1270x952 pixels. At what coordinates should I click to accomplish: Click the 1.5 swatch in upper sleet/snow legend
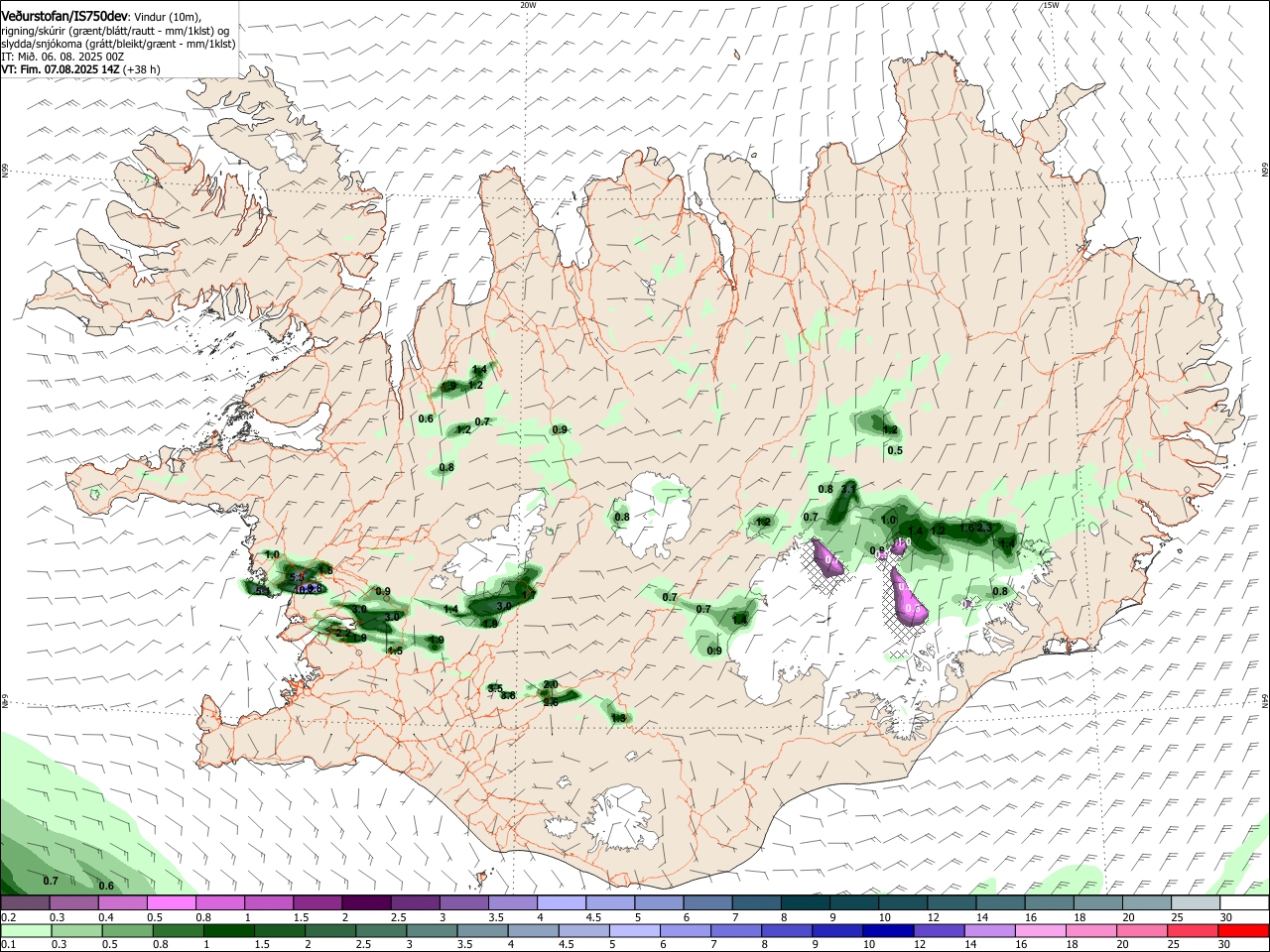317,902
